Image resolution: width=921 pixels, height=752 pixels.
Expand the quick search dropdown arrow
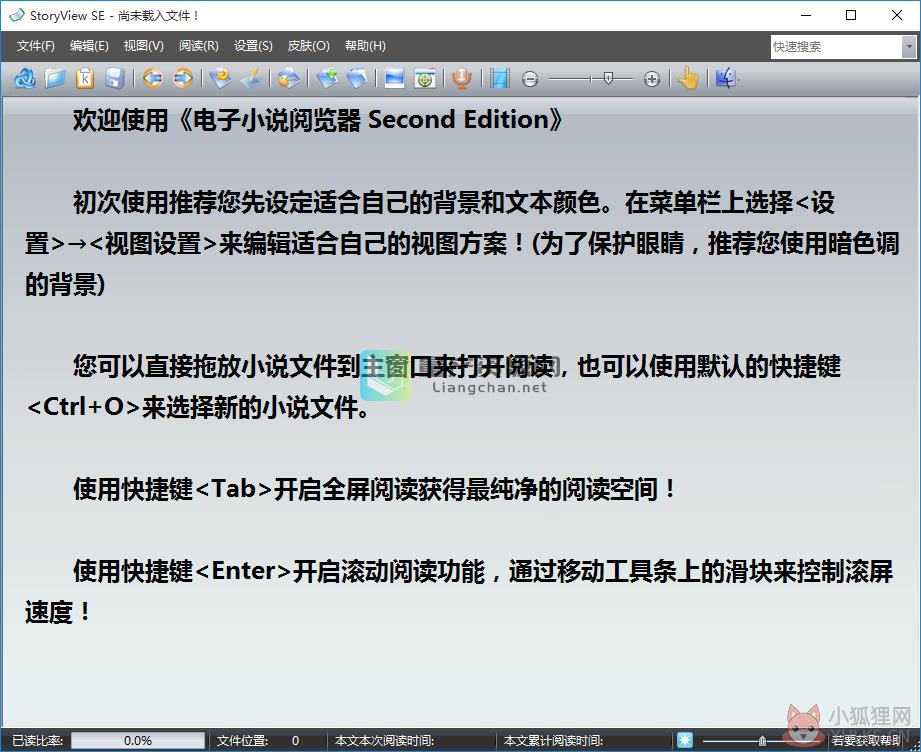pyautogui.click(x=909, y=47)
